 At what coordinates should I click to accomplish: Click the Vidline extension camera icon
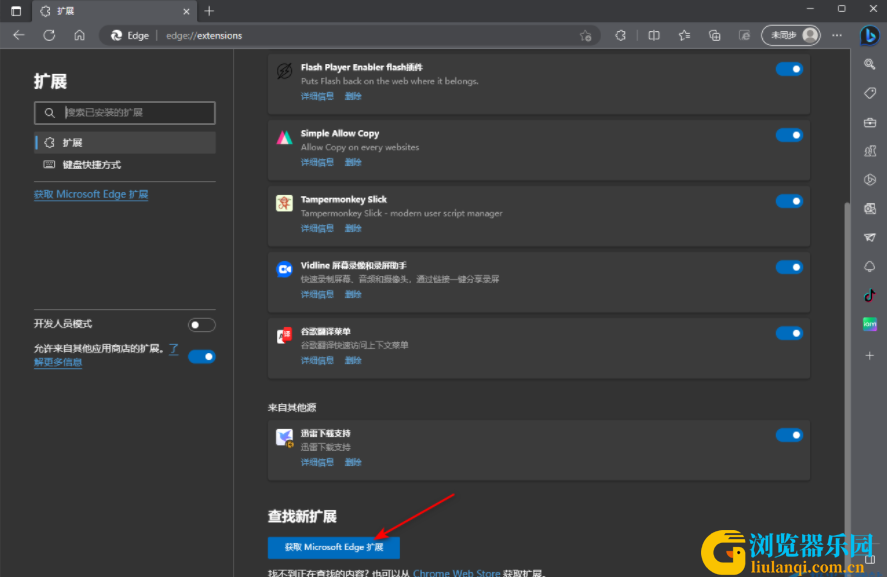[x=285, y=269]
